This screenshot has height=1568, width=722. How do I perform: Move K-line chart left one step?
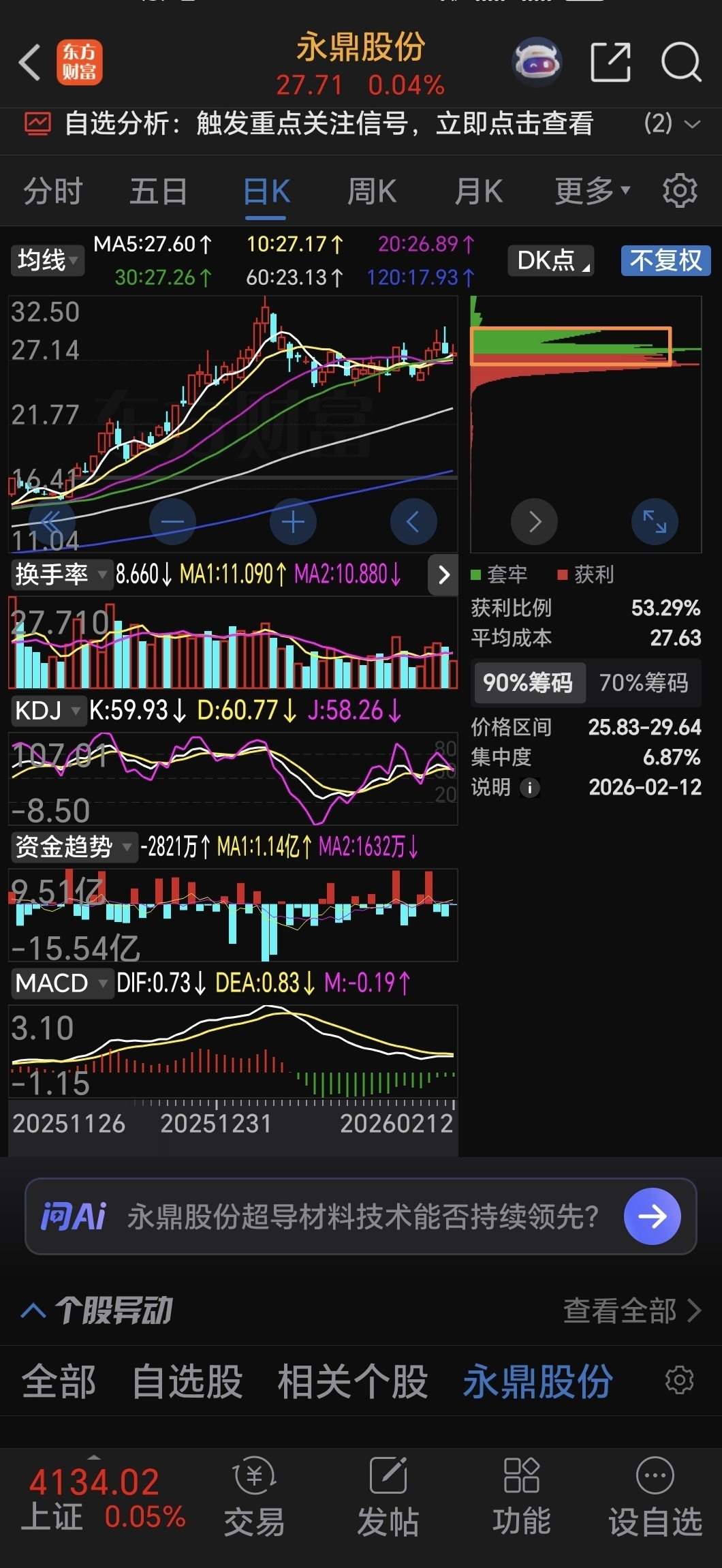pos(413,522)
